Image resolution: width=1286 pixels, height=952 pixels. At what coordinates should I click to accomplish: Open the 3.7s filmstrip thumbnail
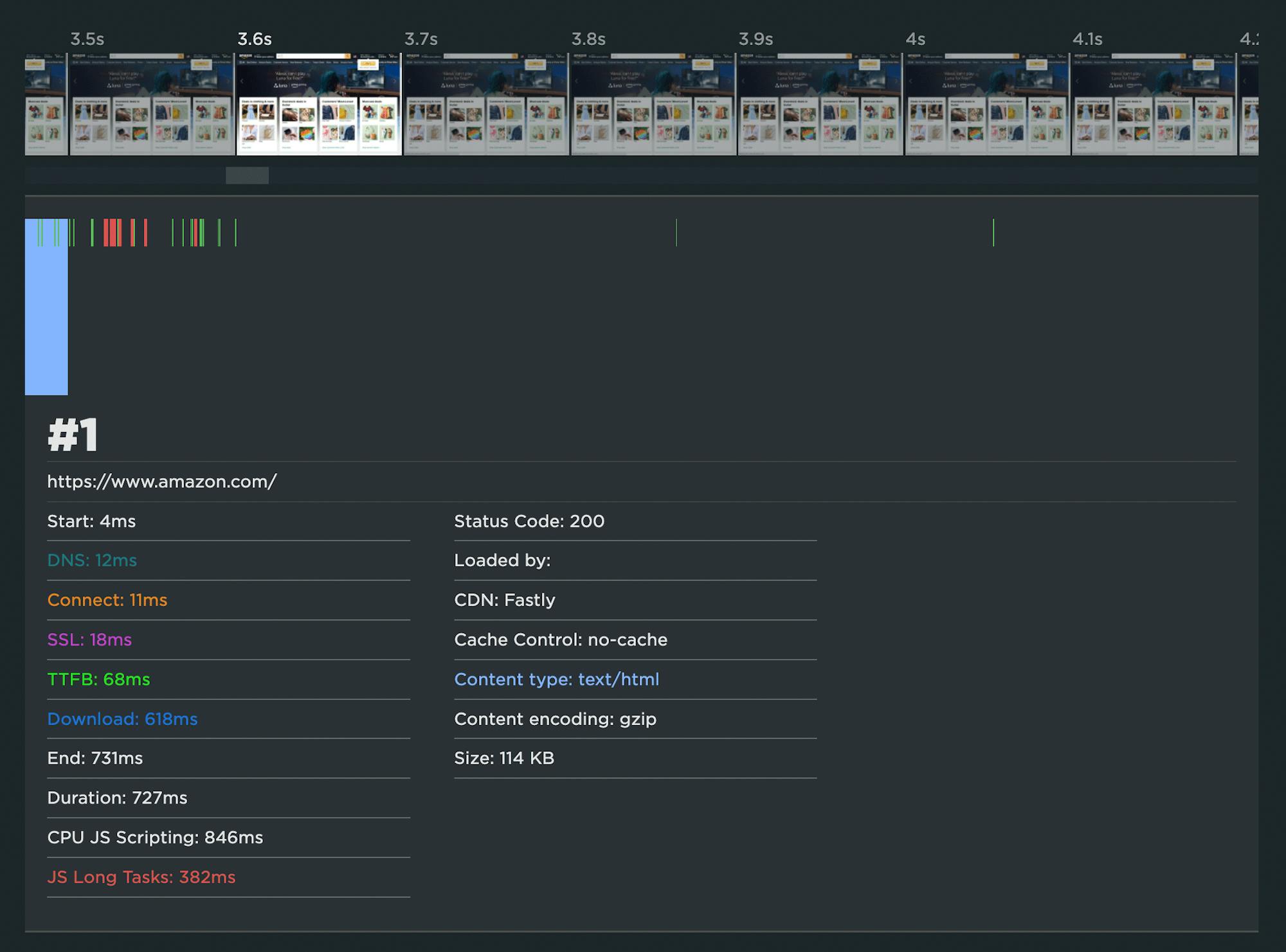click(x=486, y=104)
